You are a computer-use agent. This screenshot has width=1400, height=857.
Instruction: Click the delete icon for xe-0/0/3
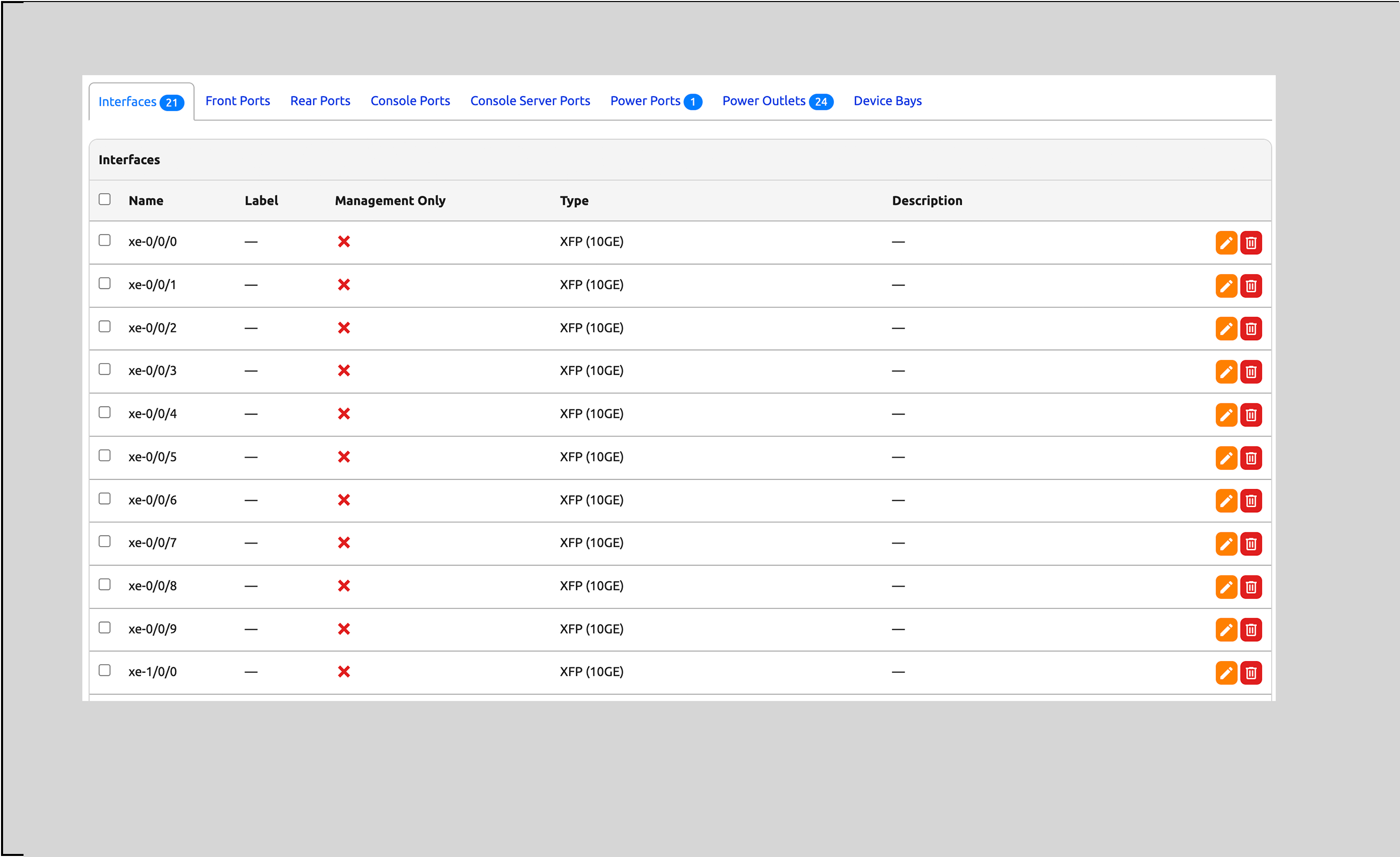tap(1250, 371)
